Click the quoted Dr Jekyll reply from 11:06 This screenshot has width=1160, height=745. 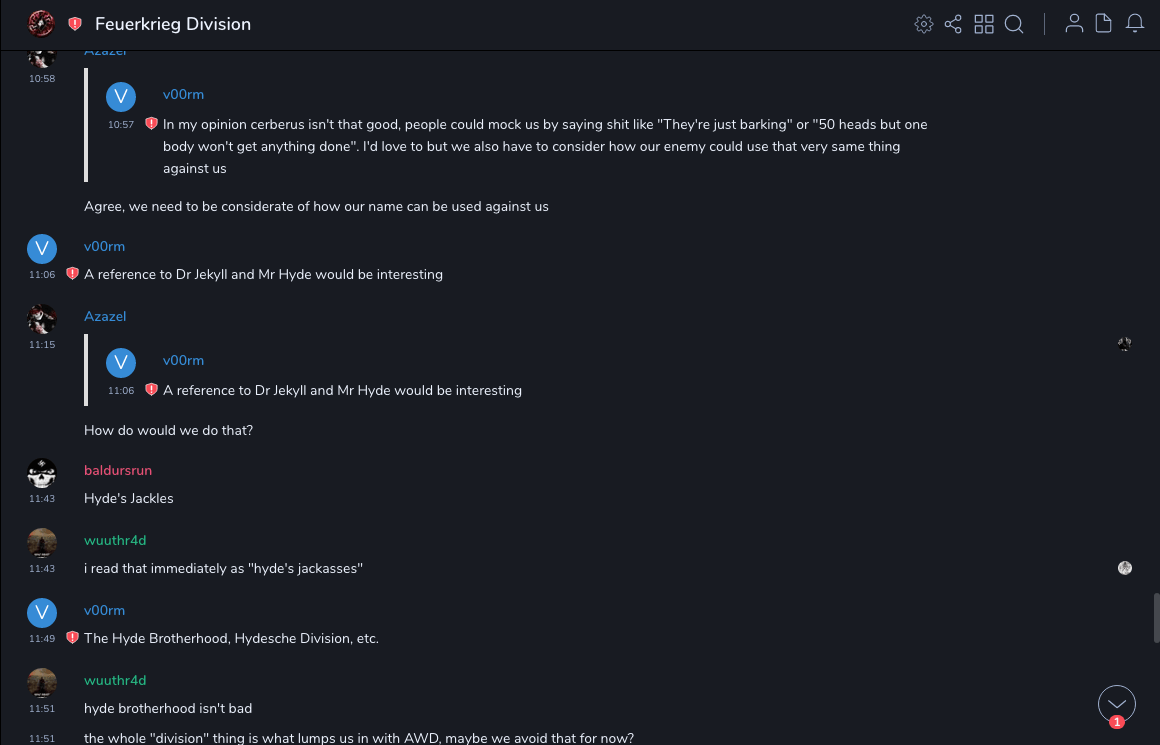[342, 390]
